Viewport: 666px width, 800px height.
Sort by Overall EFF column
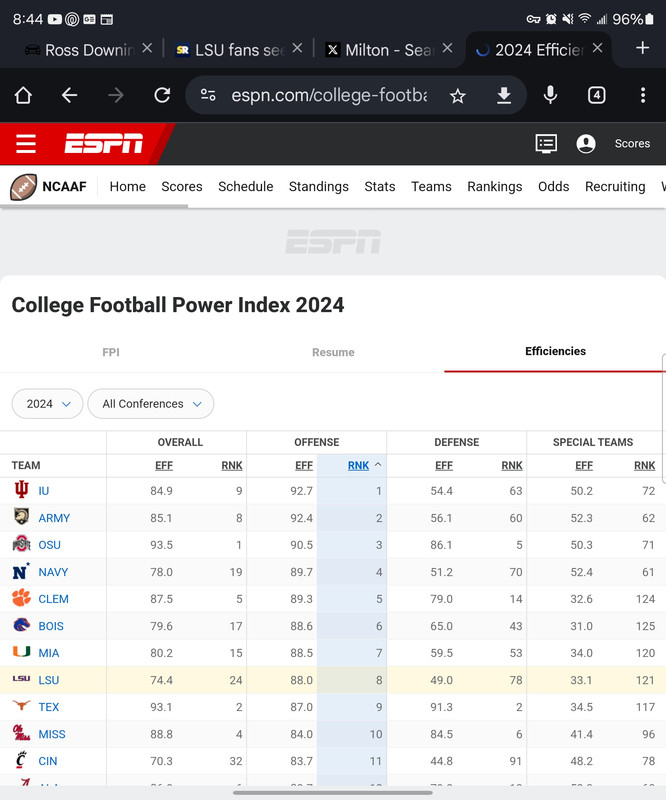(x=164, y=465)
